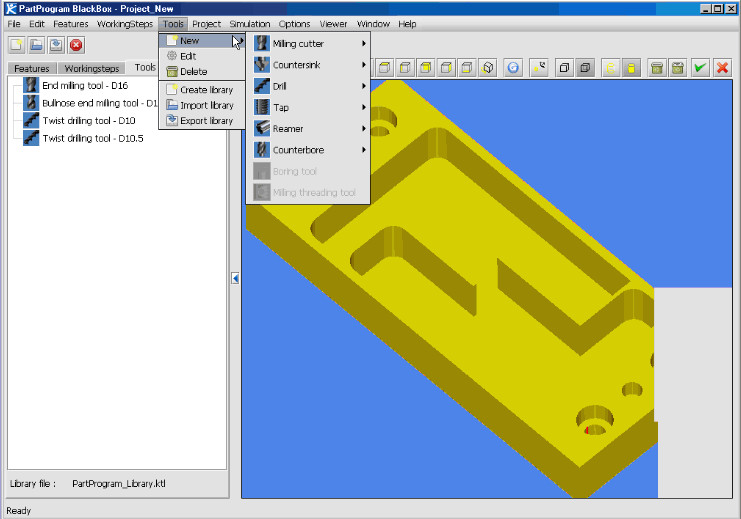Open the Help menu
The image size is (741, 519).
(407, 24)
